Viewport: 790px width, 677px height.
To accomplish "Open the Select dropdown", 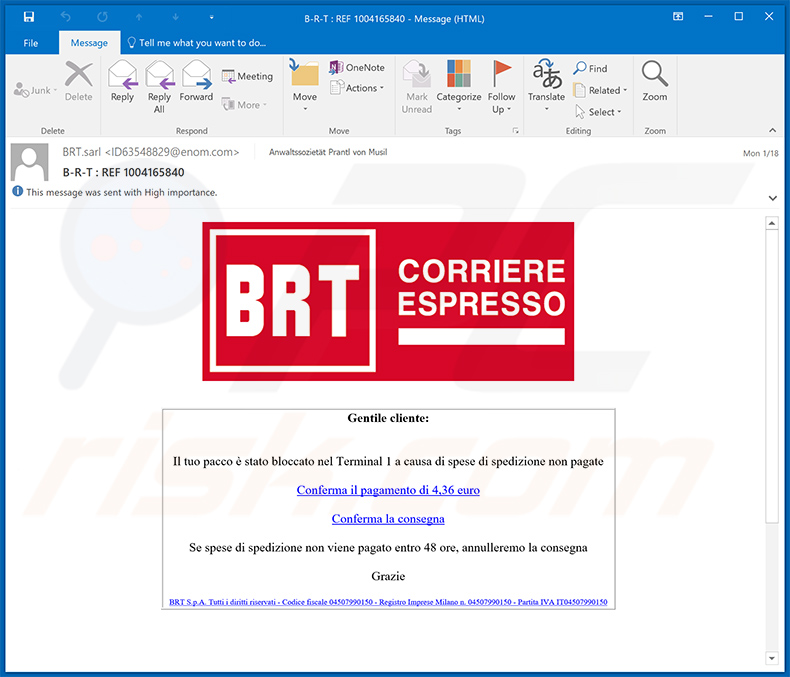I will (x=599, y=112).
